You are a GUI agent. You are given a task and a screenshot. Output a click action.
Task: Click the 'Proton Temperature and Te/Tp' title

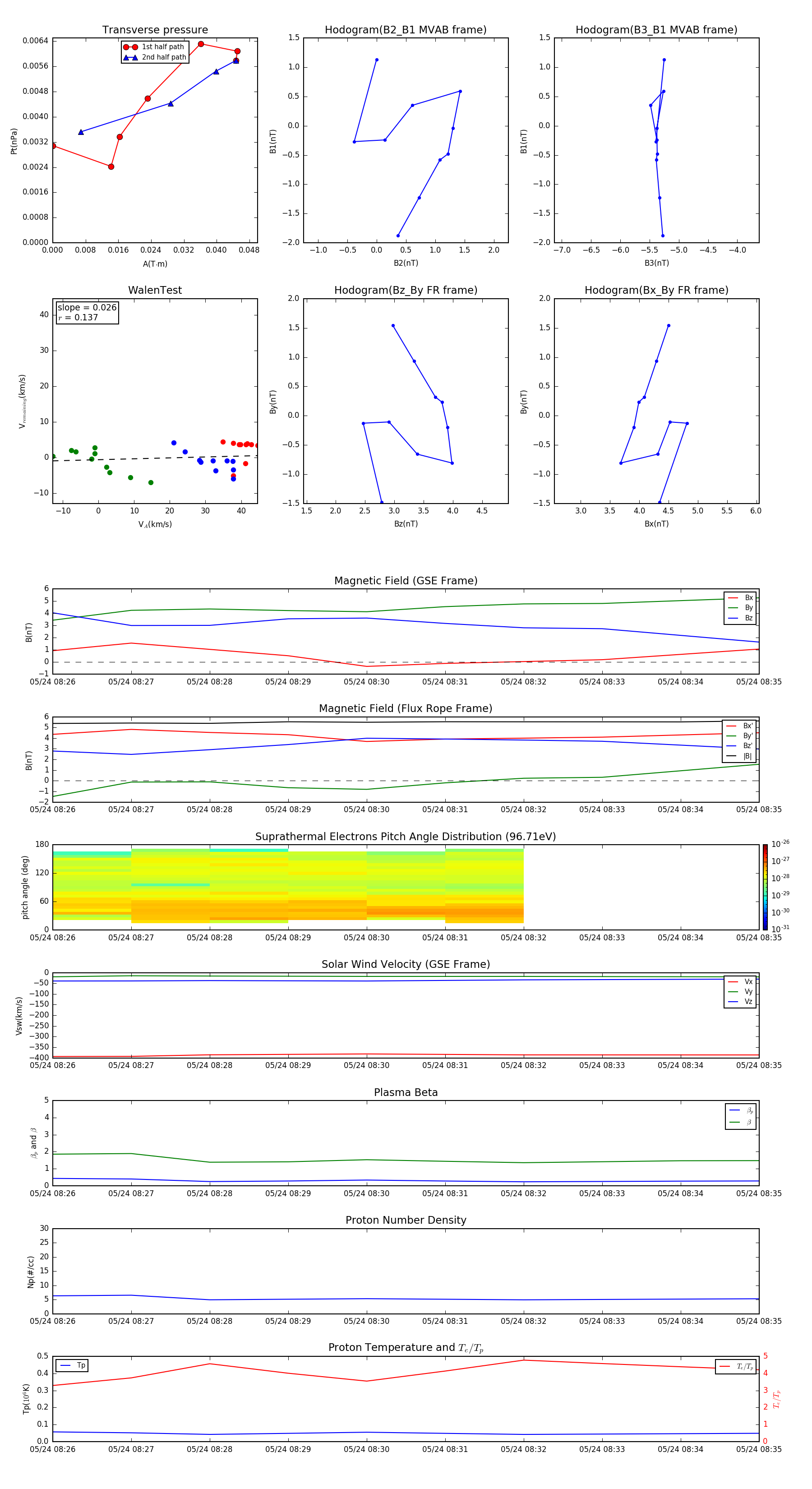[x=406, y=1348]
